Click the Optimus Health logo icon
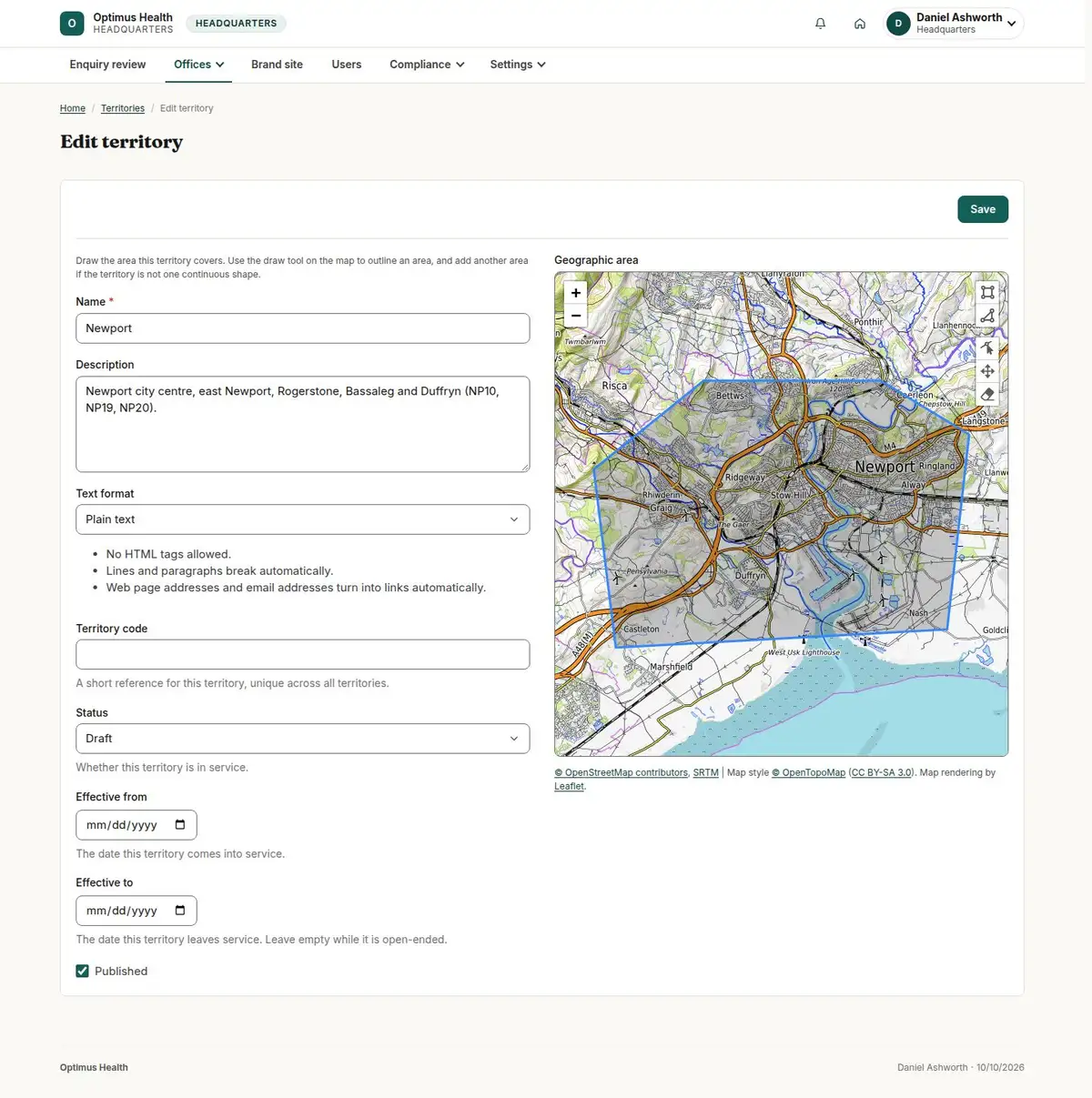Screen dimensions: 1092x1098 tap(72, 24)
